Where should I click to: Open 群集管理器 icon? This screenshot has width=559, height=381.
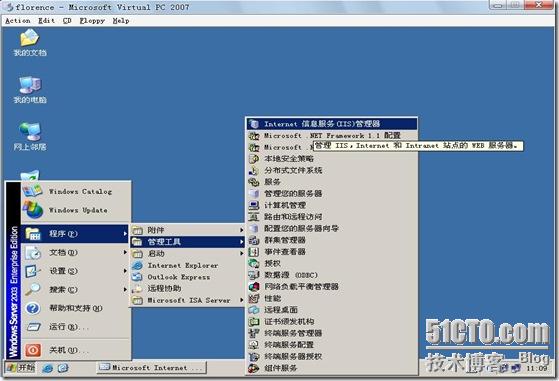click(254, 240)
